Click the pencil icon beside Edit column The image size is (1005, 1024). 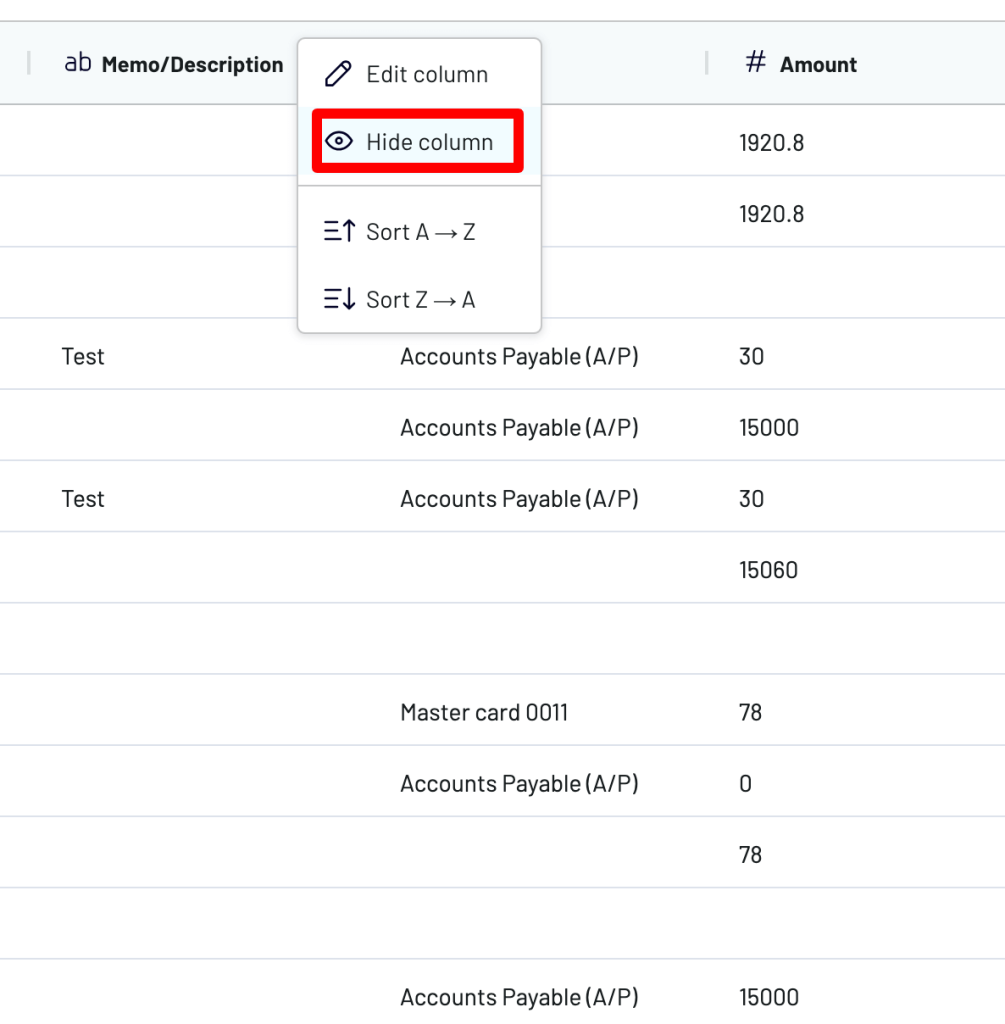(339, 74)
